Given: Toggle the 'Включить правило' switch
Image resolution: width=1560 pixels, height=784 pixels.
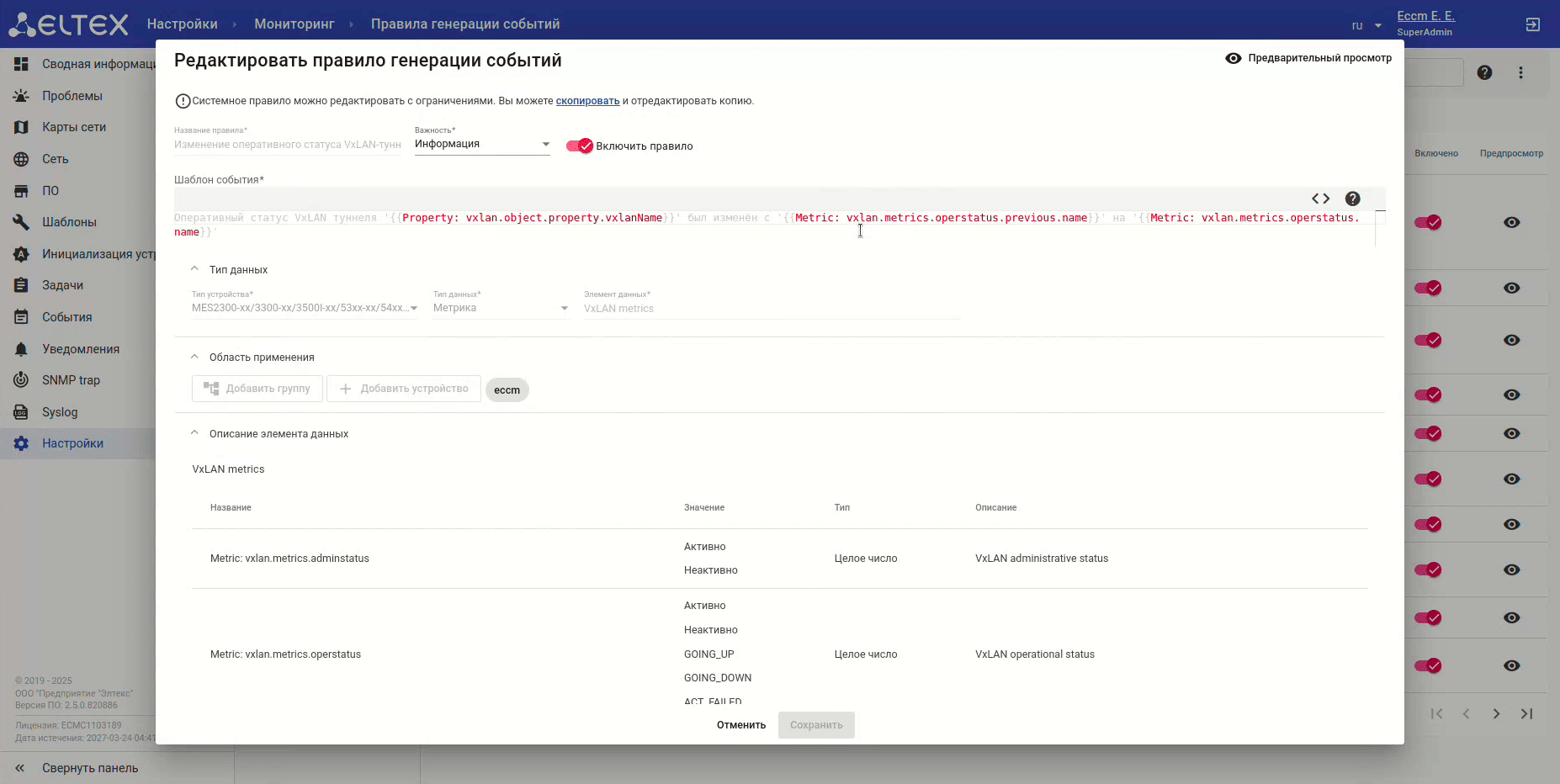Looking at the screenshot, I should (x=580, y=146).
